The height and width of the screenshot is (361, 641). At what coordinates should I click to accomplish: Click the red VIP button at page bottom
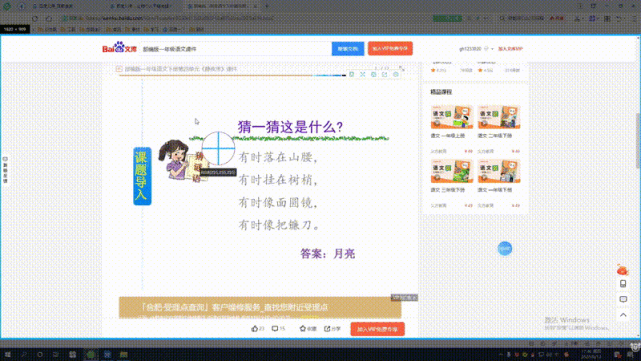[x=377, y=329]
